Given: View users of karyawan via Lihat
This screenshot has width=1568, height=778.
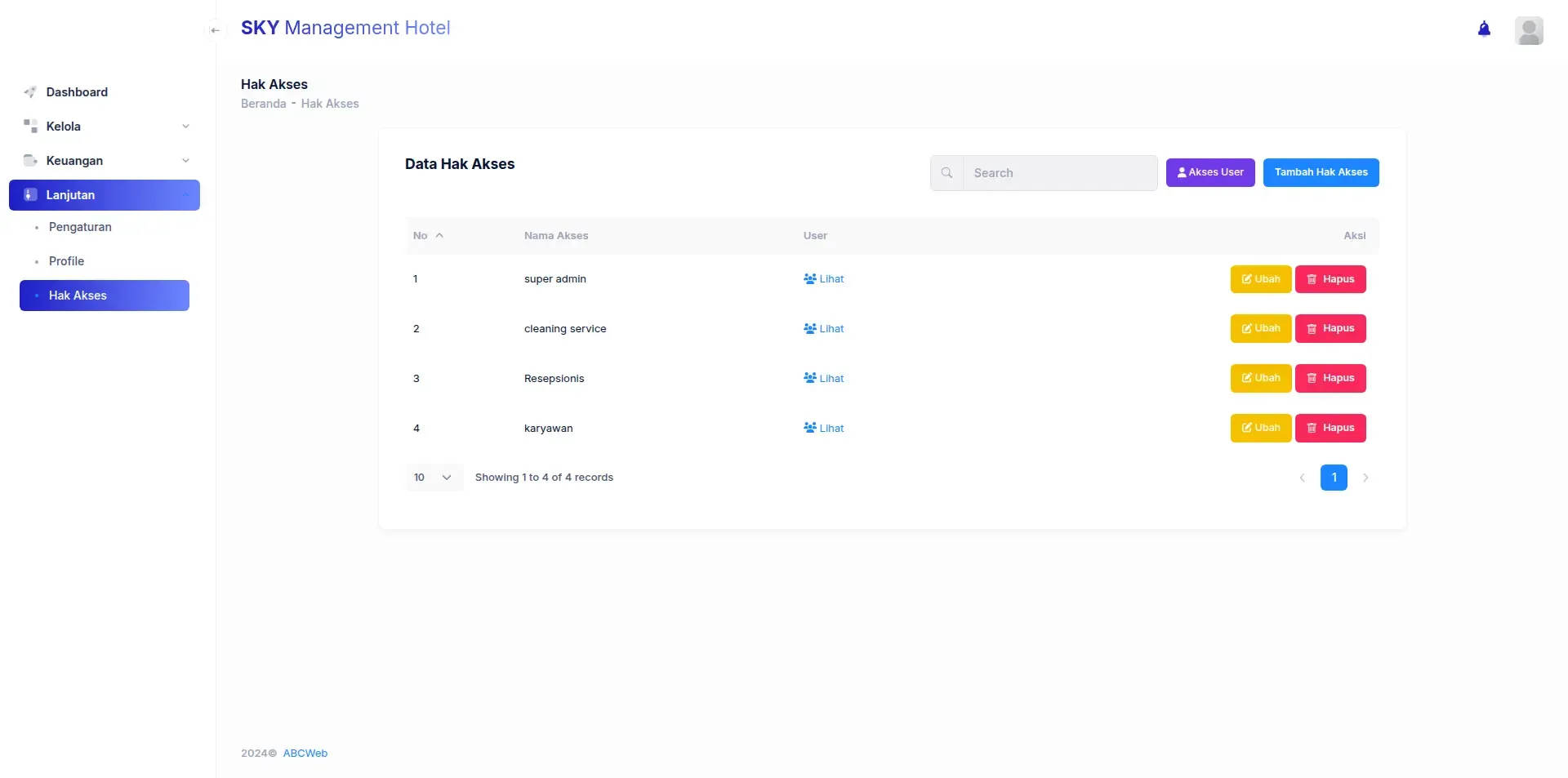Looking at the screenshot, I should click(823, 429).
